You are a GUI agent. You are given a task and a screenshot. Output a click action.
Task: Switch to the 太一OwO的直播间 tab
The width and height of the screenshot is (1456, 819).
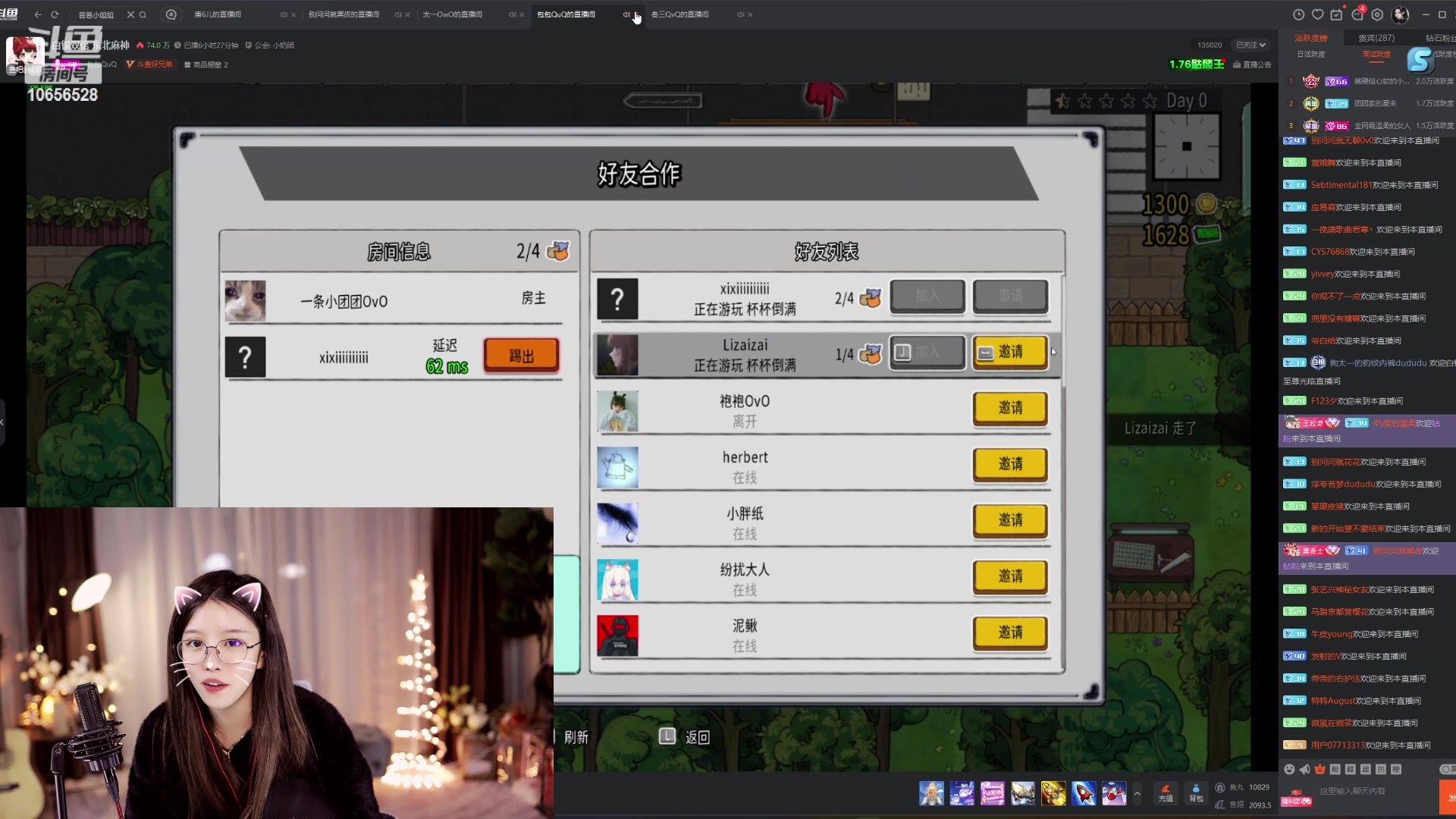click(452, 14)
